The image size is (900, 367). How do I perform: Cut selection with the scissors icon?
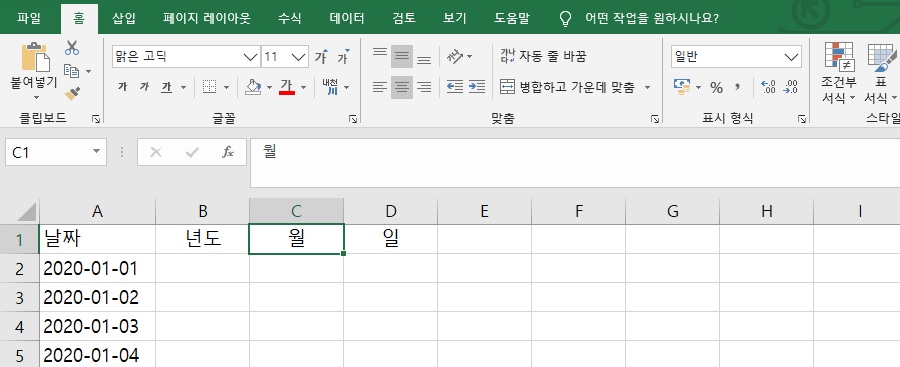72,48
